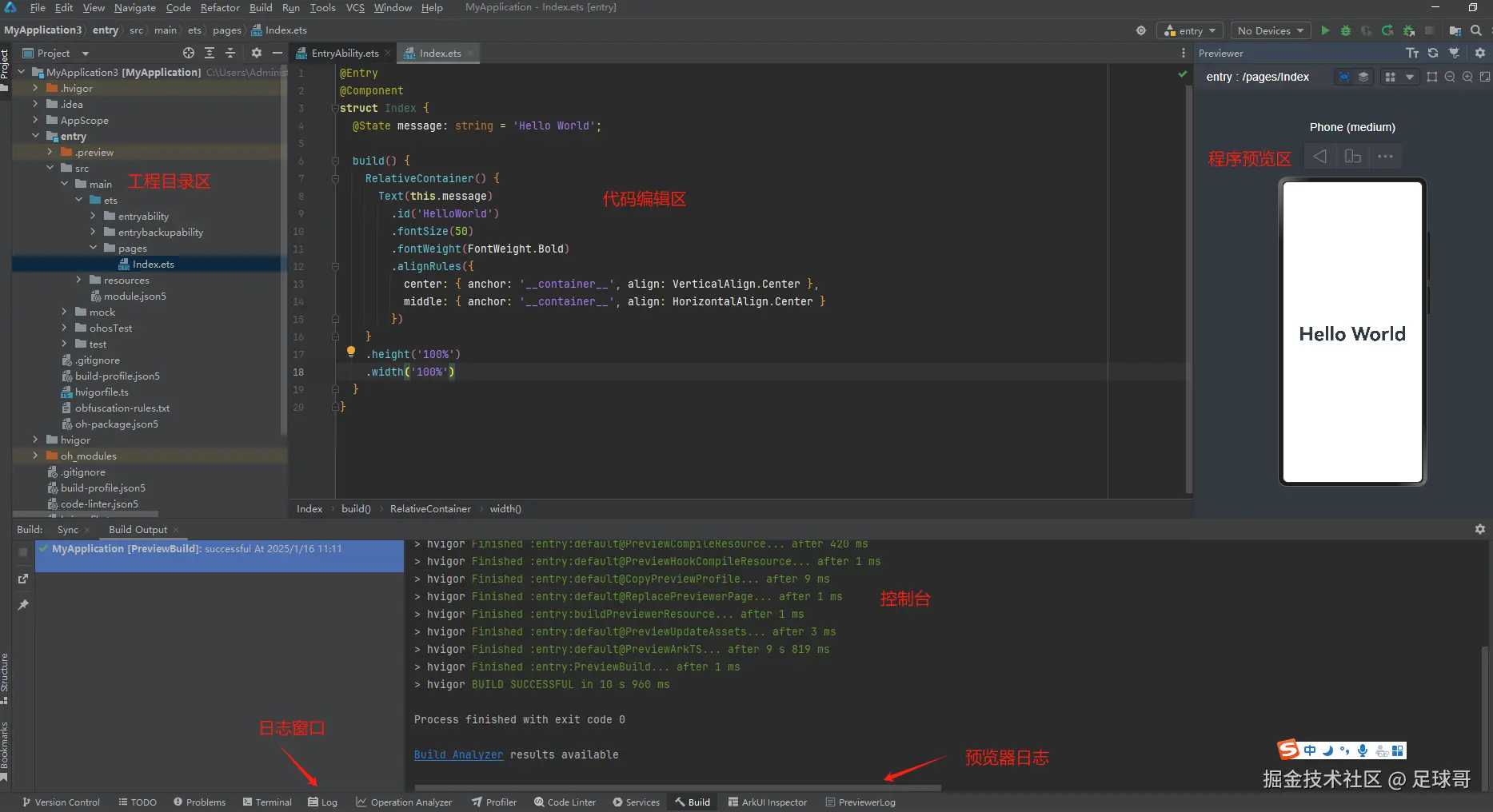The width and height of the screenshot is (1493, 812).
Task: Click Select Opened File crosshair icon
Action: point(189,53)
